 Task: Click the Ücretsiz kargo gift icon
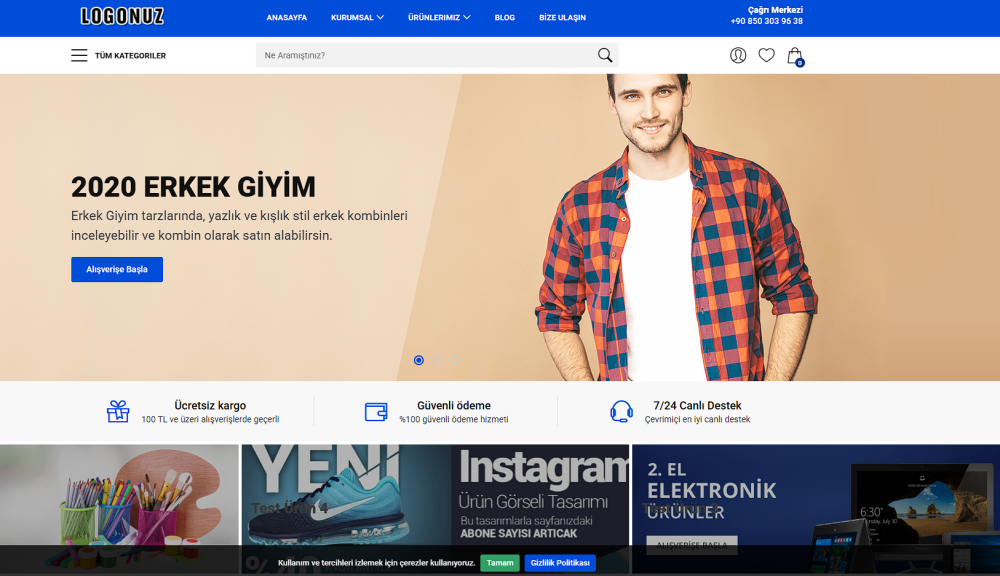point(118,411)
